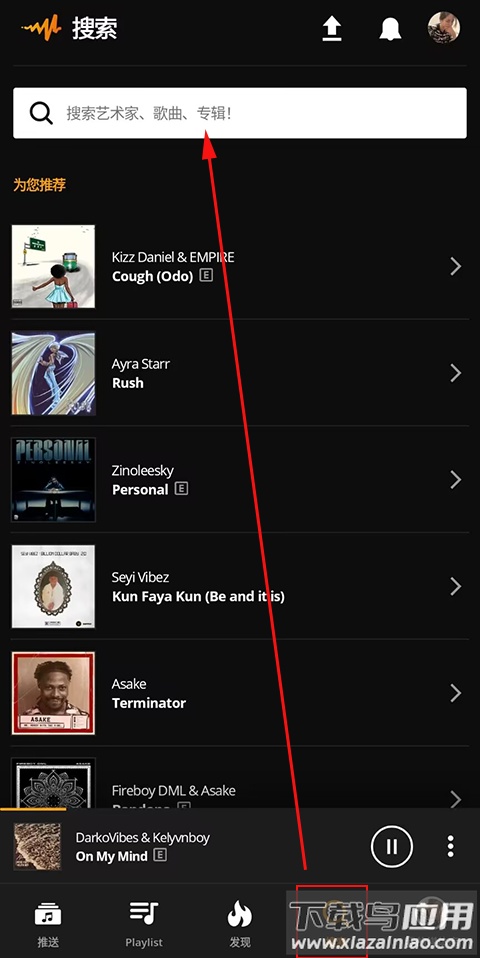
Task: Open more options for On My Mind
Action: pyautogui.click(x=450, y=846)
